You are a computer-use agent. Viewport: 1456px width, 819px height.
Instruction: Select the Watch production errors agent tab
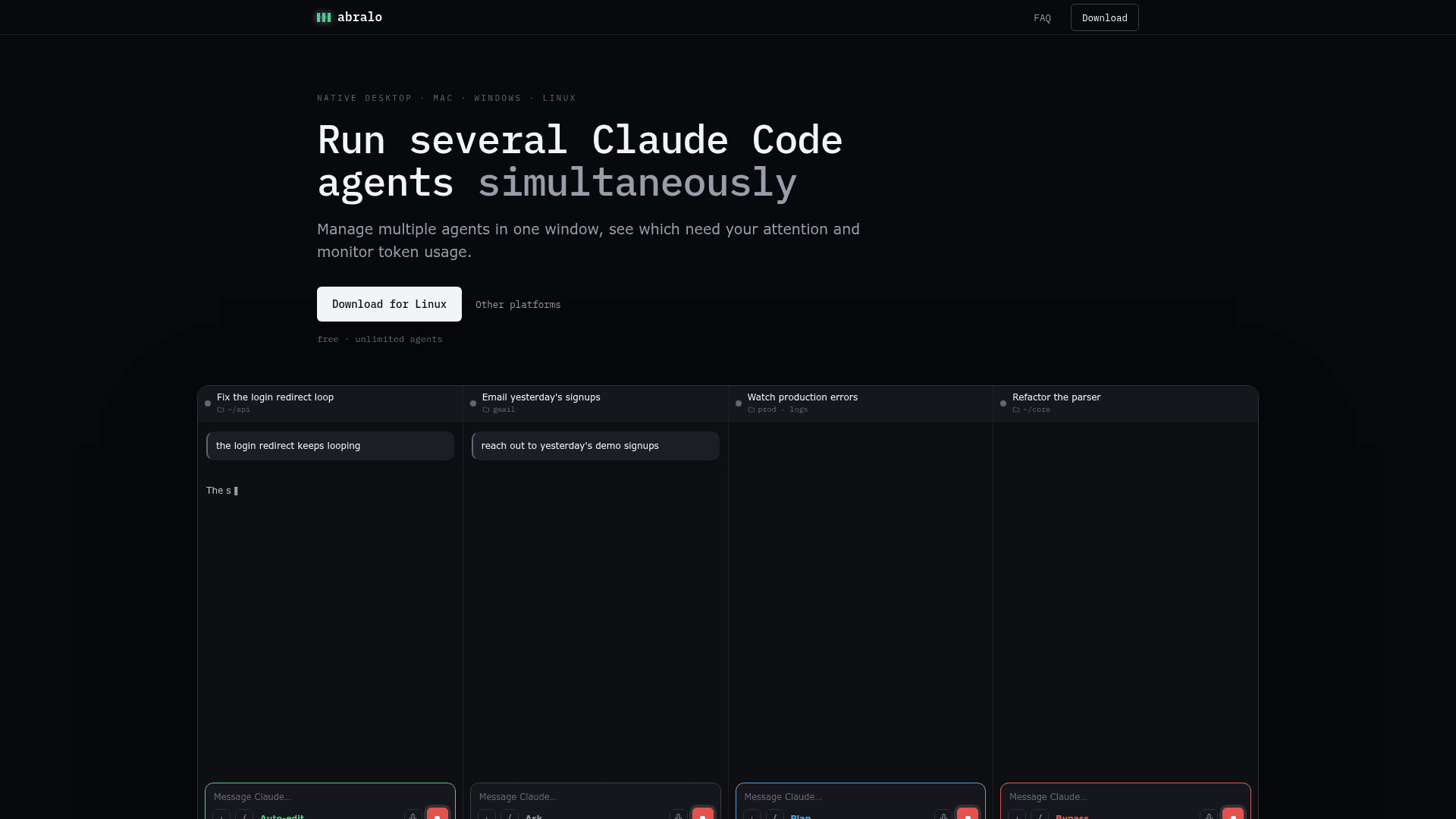pos(861,403)
